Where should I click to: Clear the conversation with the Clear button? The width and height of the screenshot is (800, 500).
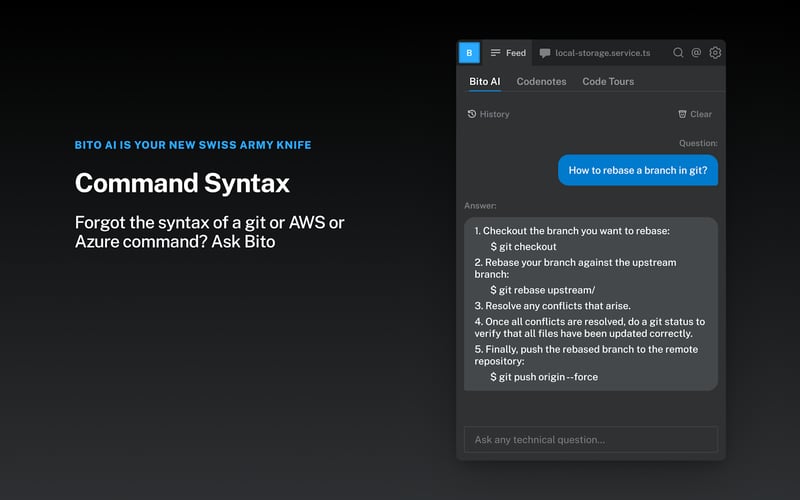[694, 114]
